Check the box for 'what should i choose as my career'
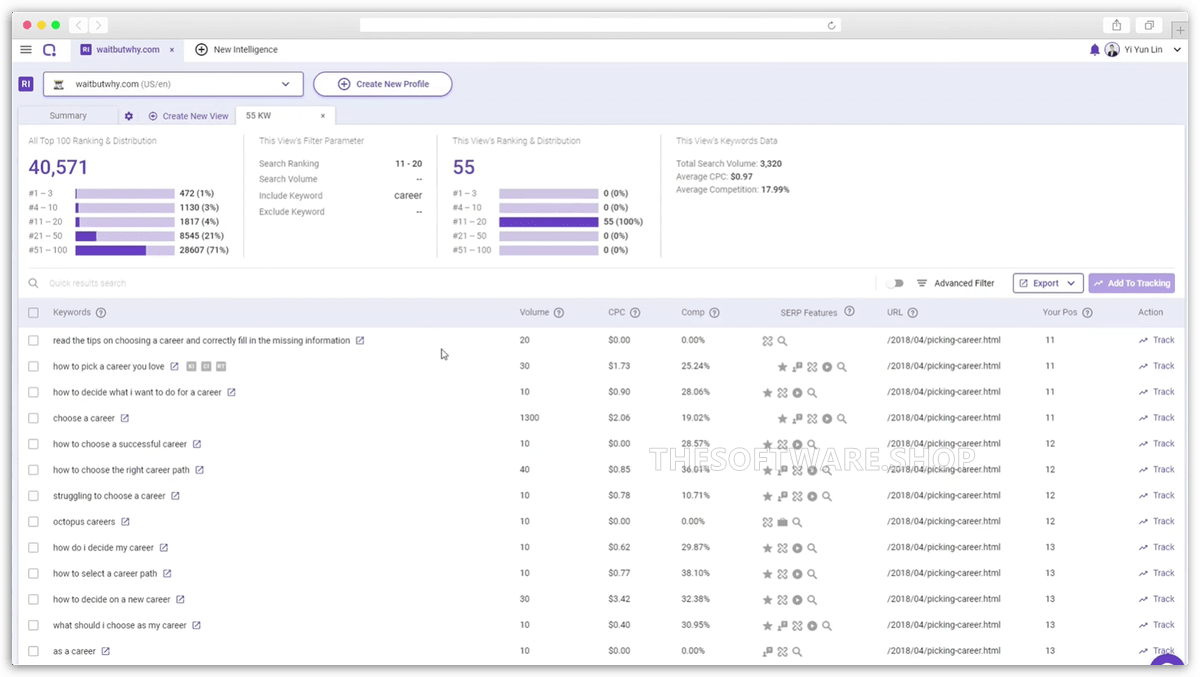Image resolution: width=1200 pixels, height=677 pixels. (x=33, y=625)
